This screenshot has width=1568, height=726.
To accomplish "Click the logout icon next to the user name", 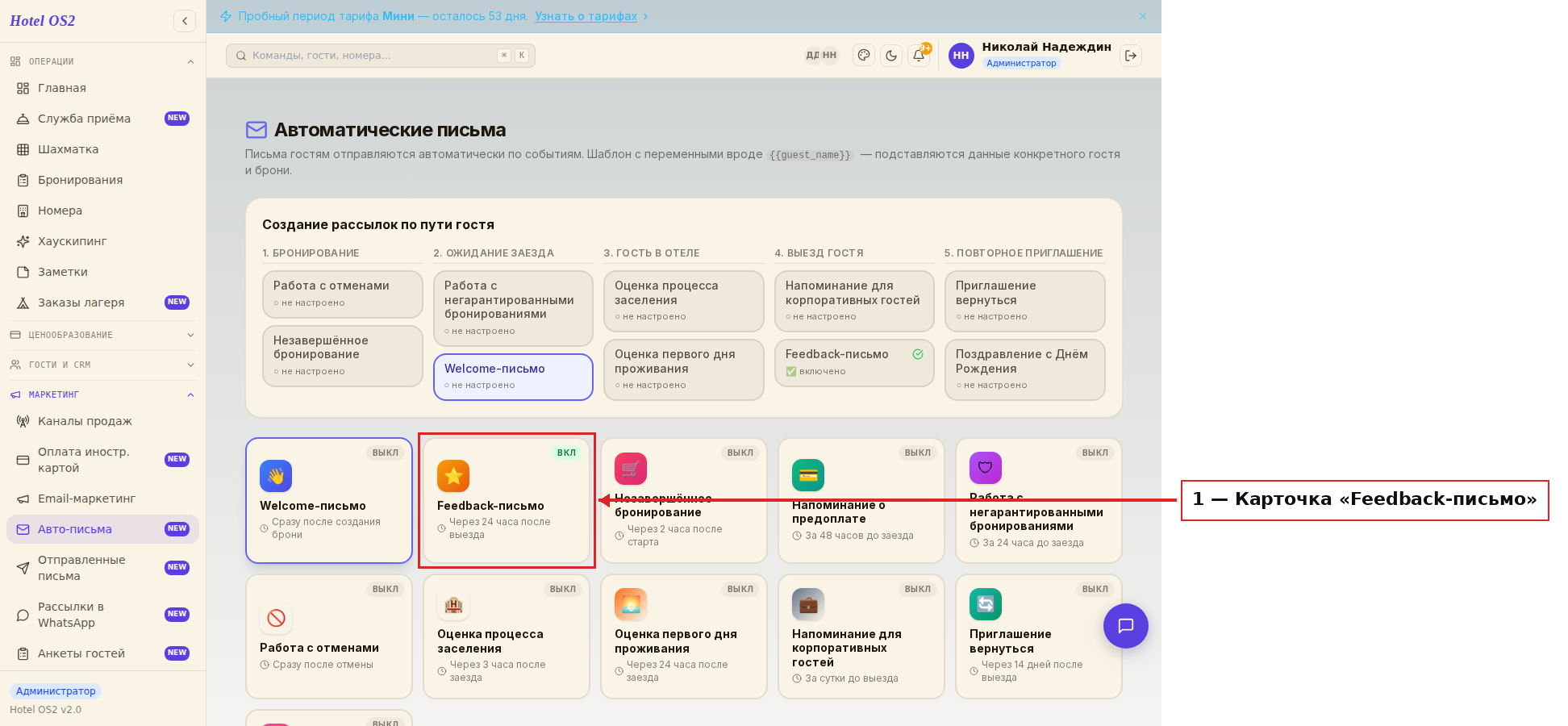I will coord(1131,56).
